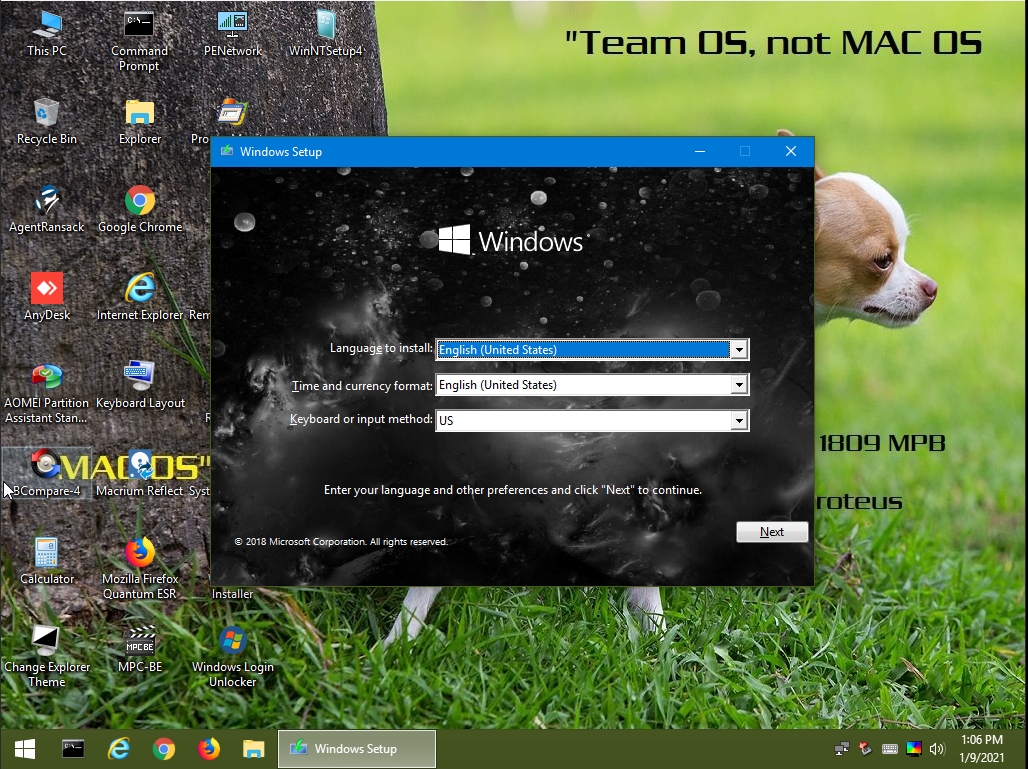This screenshot has height=769, width=1028.
Task: Close the Windows Setup window
Action: [x=791, y=151]
